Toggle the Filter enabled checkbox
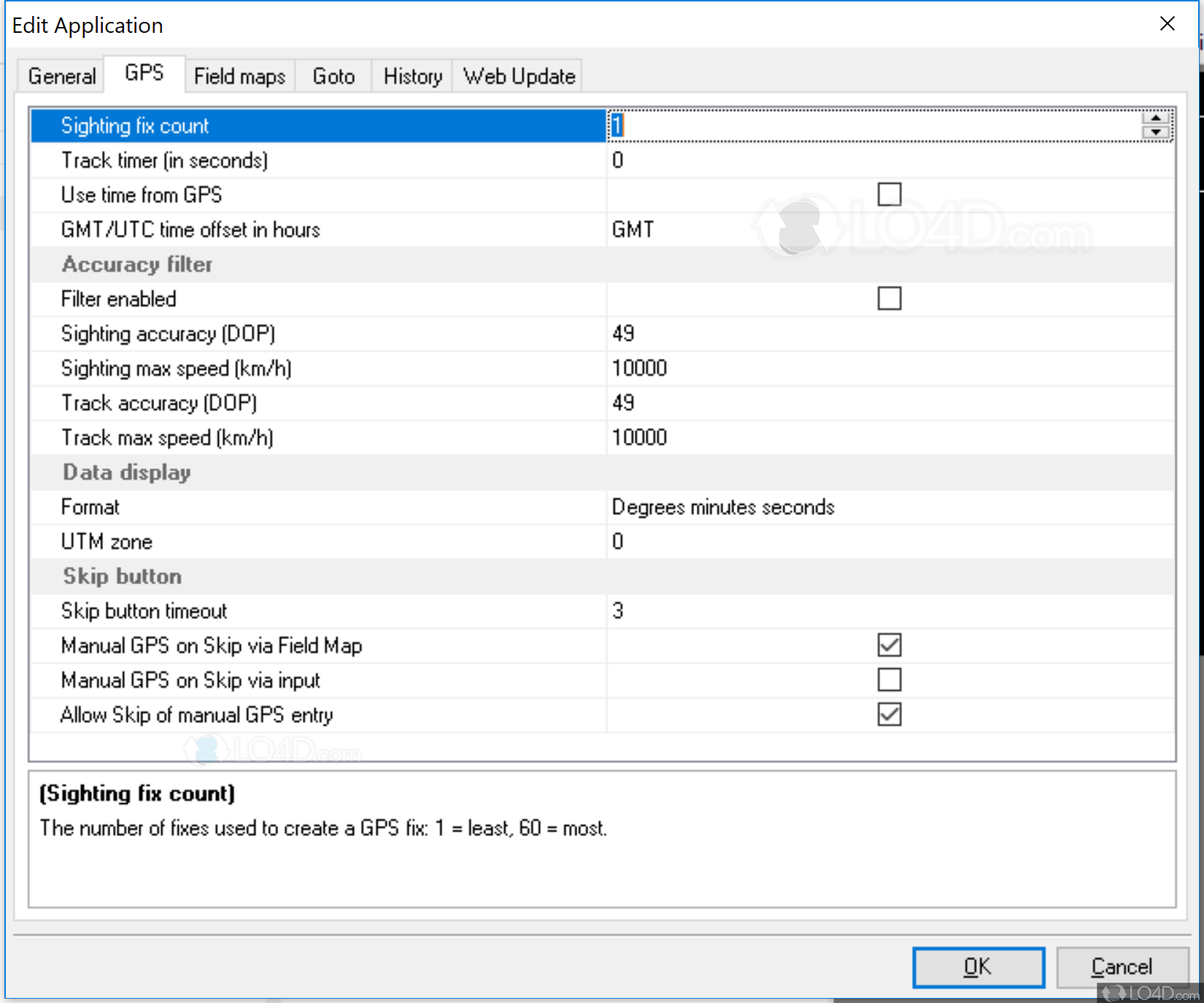The height and width of the screenshot is (1003, 1204). (x=889, y=298)
